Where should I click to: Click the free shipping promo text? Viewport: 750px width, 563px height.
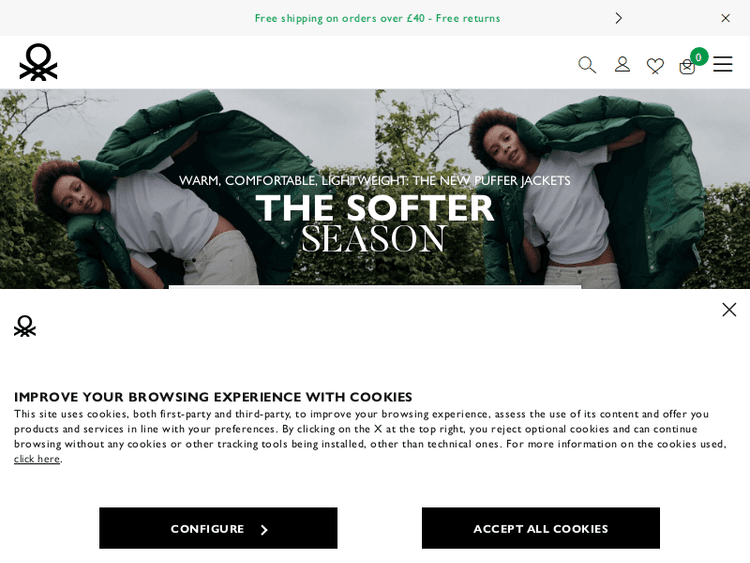[377, 18]
